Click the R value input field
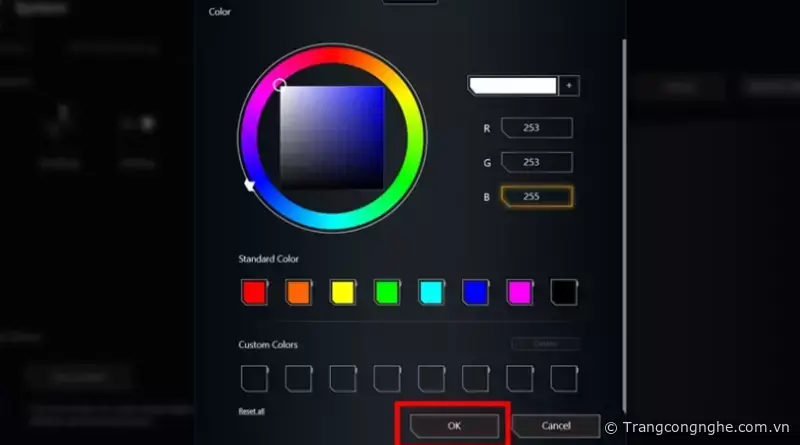The width and height of the screenshot is (800, 445). tap(537, 128)
